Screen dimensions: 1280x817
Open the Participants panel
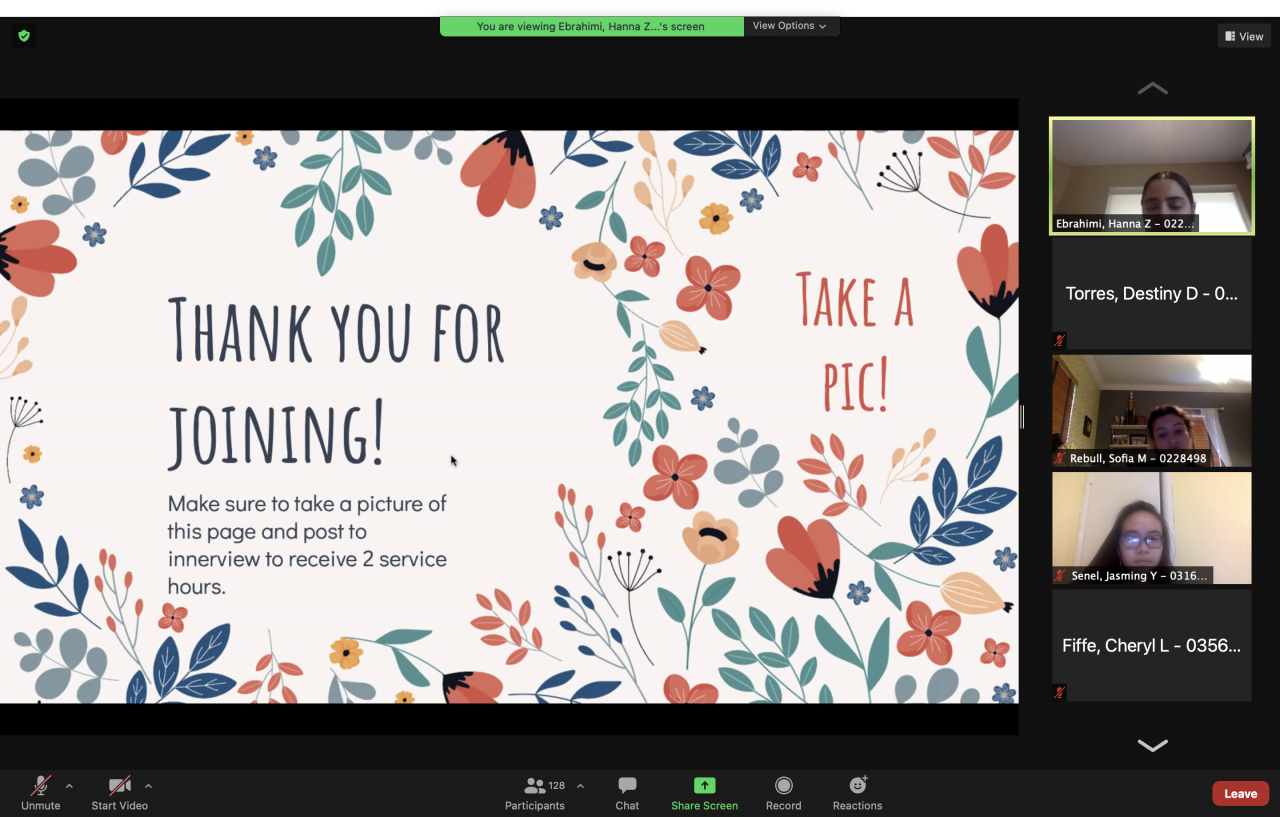point(535,787)
